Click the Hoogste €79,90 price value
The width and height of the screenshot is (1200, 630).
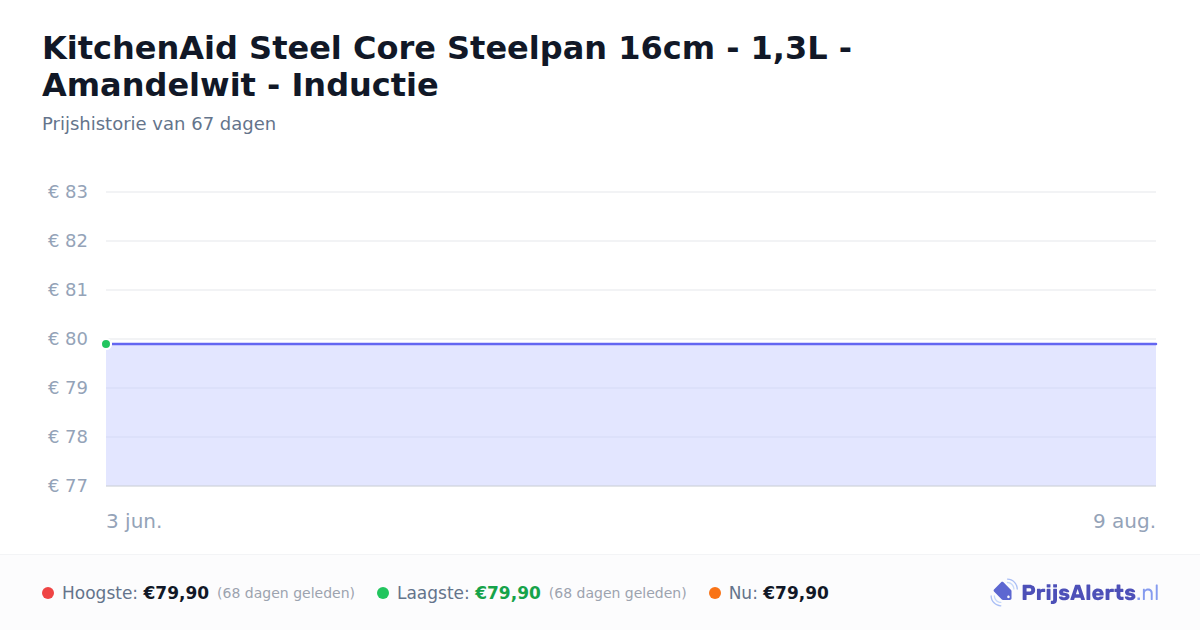click(176, 593)
